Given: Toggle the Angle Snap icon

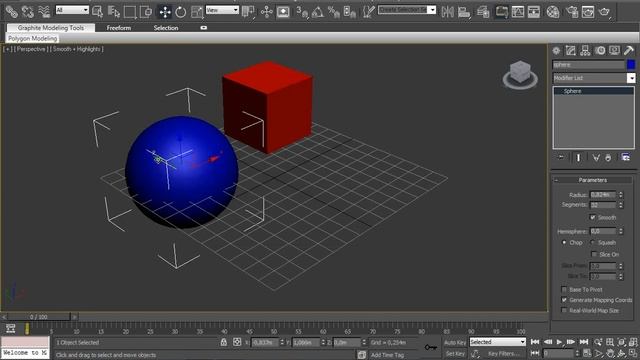Looking at the screenshot, I should click(x=318, y=12).
